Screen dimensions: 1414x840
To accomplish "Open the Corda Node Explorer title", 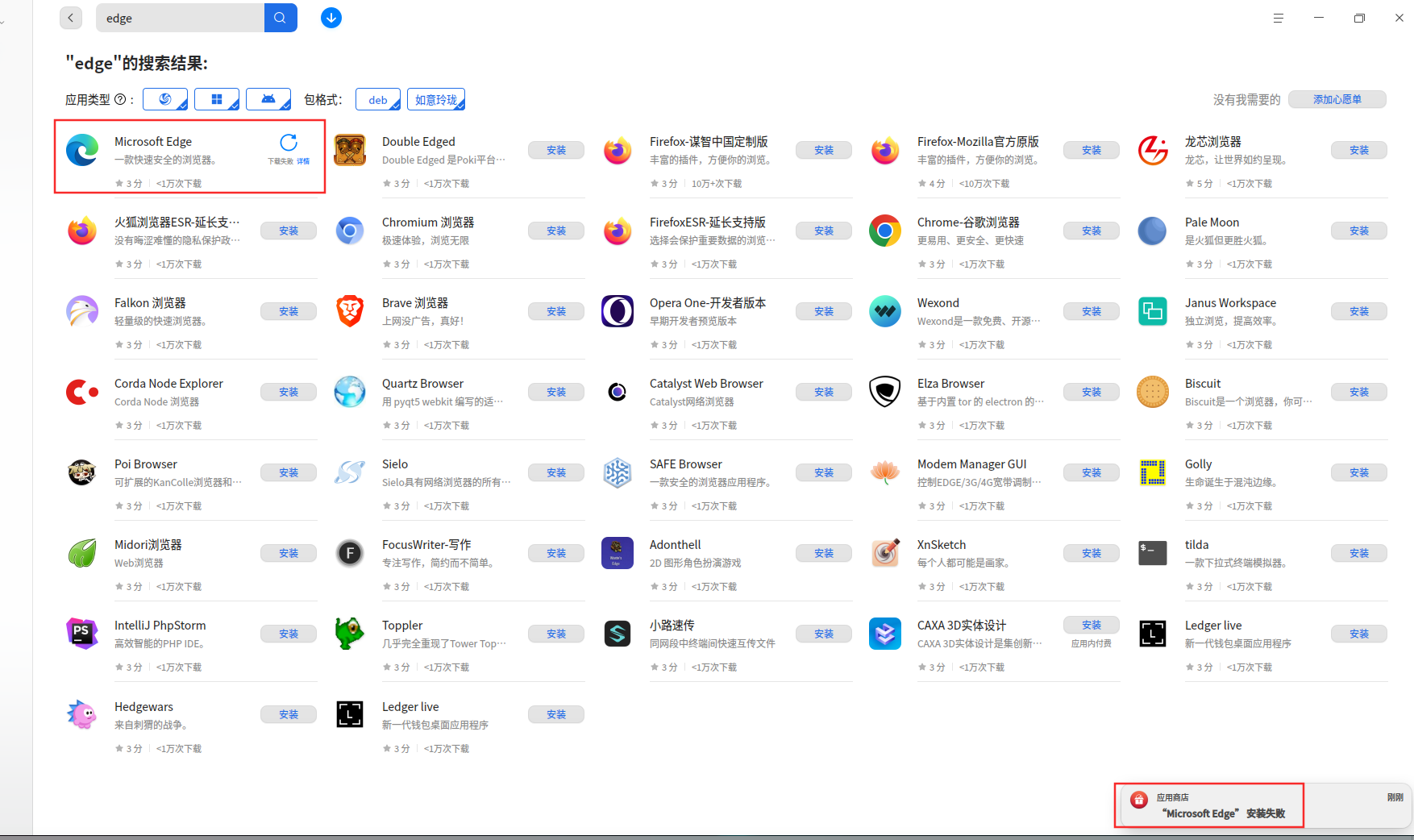I will coord(168,383).
